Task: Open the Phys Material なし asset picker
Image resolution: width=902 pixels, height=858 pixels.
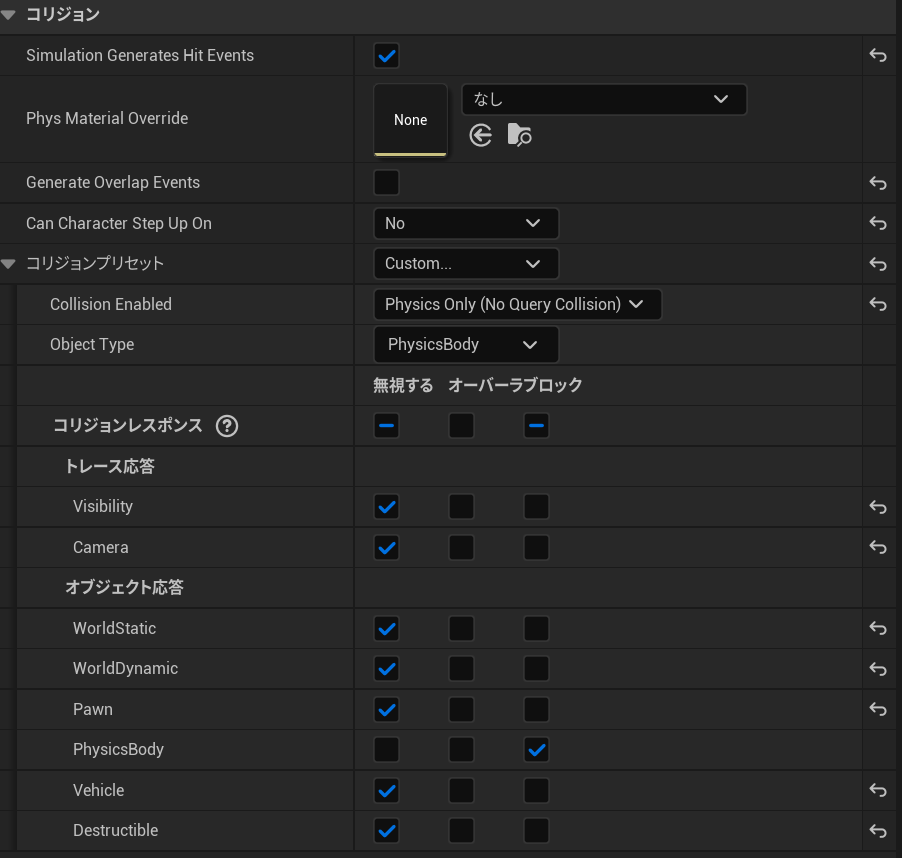Action: tap(604, 99)
